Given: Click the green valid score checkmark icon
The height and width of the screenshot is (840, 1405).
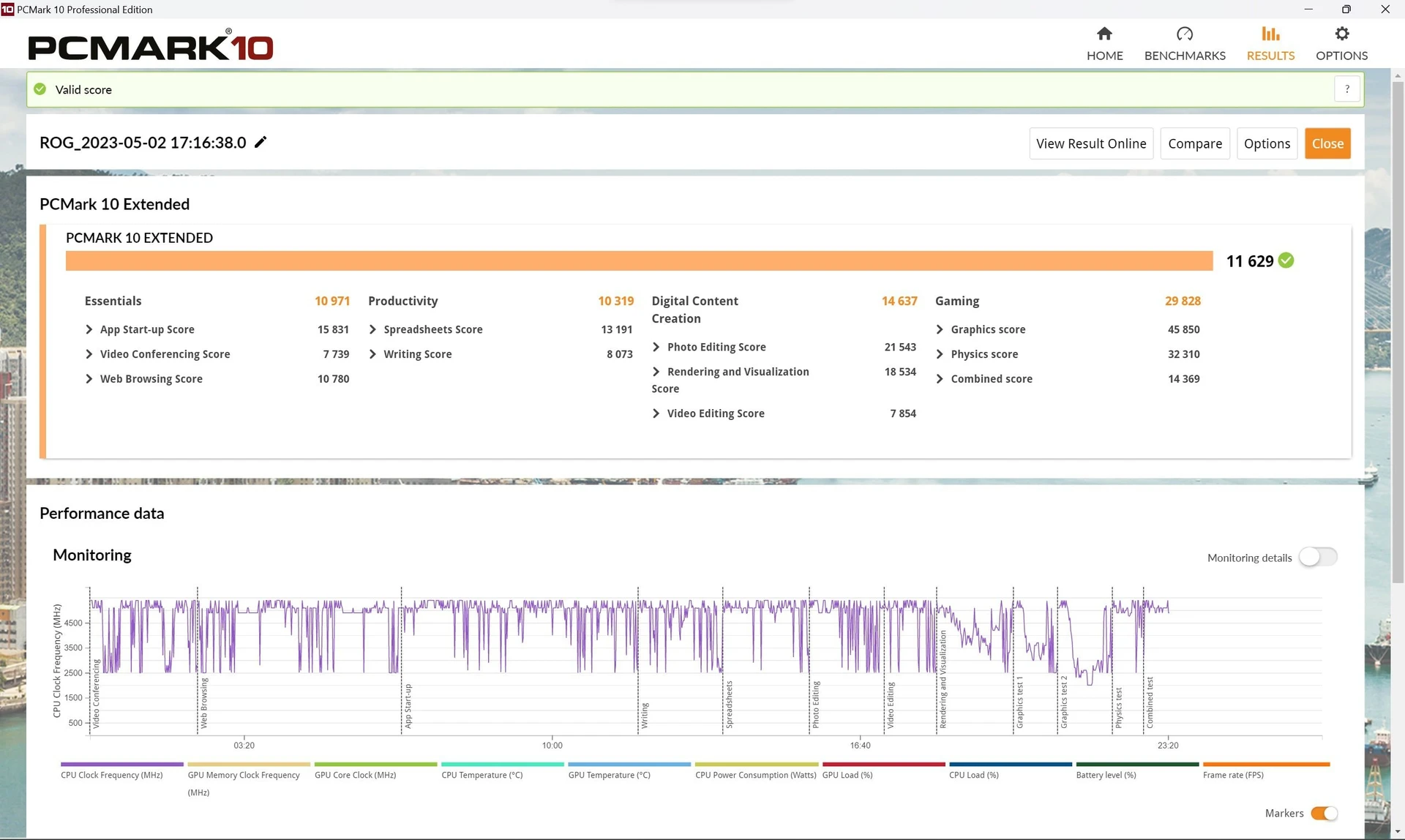Looking at the screenshot, I should point(40,89).
